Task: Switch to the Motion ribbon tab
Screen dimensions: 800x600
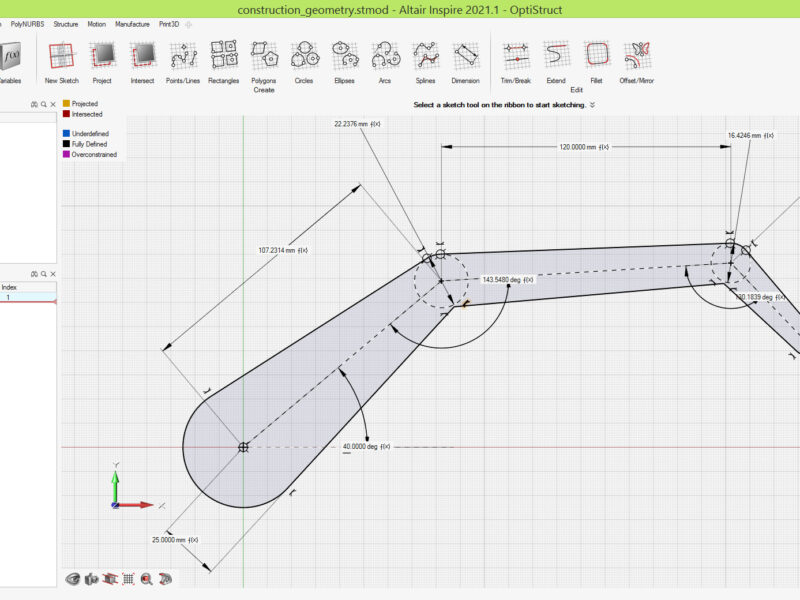Action: pyautogui.click(x=96, y=24)
